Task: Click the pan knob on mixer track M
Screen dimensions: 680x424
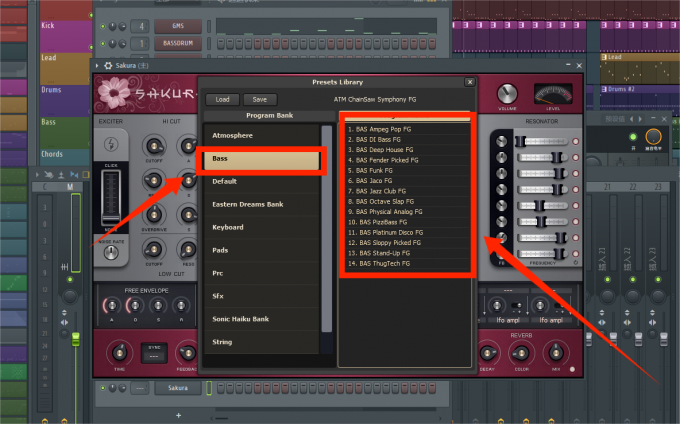Action: (69, 297)
